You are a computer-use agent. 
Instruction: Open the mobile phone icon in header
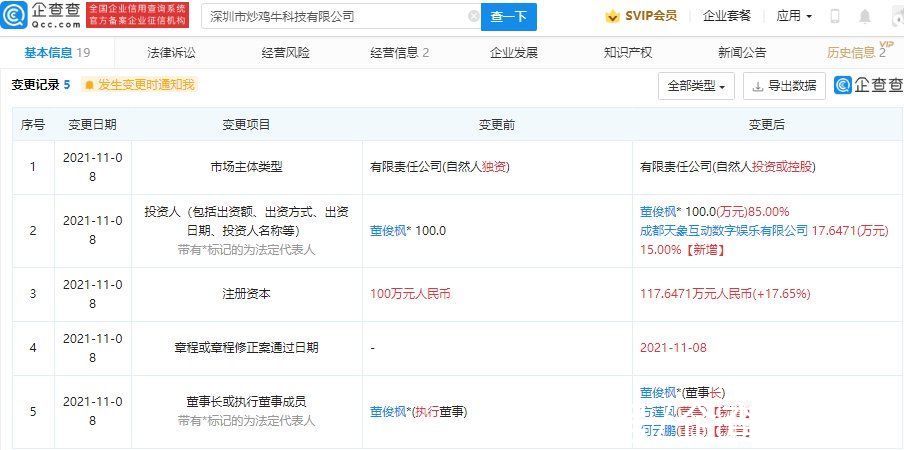tap(835, 17)
